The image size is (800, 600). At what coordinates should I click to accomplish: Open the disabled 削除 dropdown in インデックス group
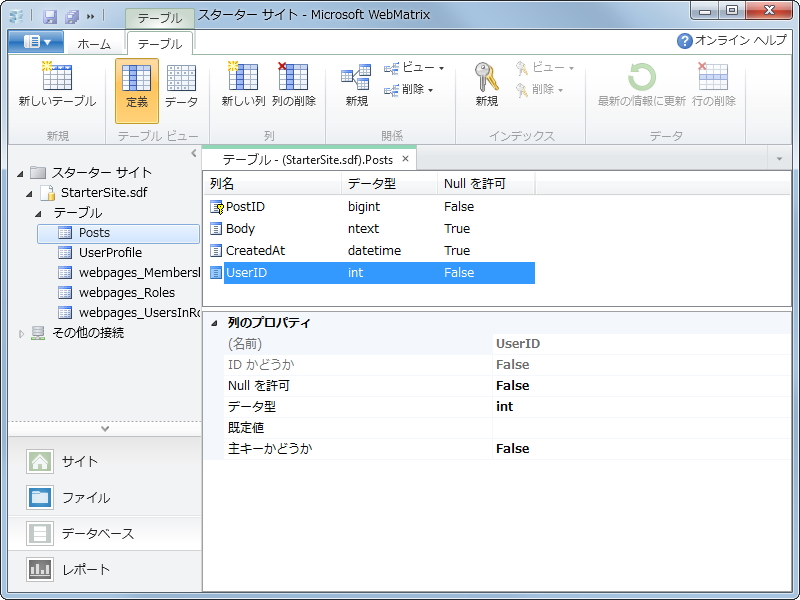tap(539, 90)
